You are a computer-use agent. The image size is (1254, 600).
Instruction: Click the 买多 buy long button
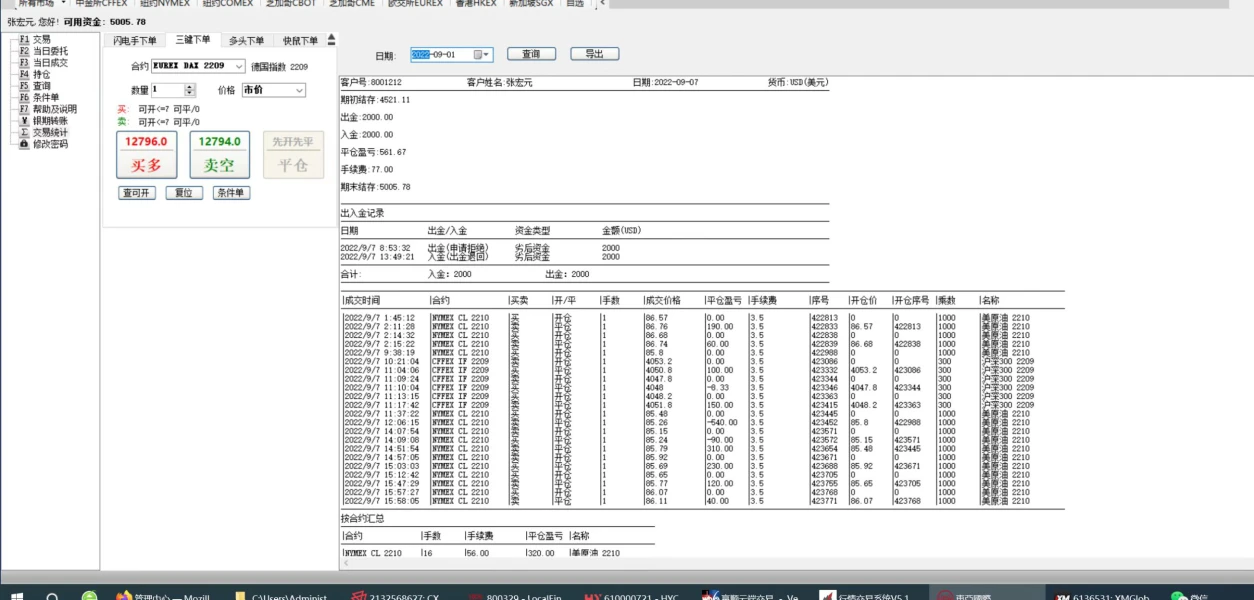pyautogui.click(x=146, y=155)
